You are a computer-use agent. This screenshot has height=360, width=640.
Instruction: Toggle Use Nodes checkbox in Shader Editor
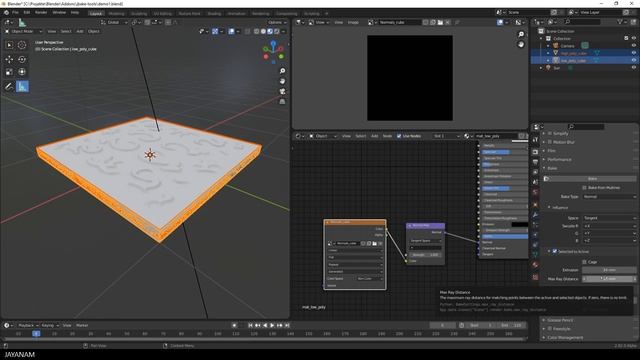pos(399,136)
